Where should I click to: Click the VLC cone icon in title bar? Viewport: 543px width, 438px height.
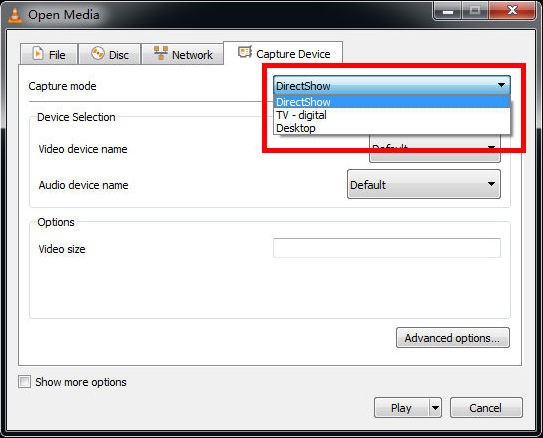tap(15, 15)
